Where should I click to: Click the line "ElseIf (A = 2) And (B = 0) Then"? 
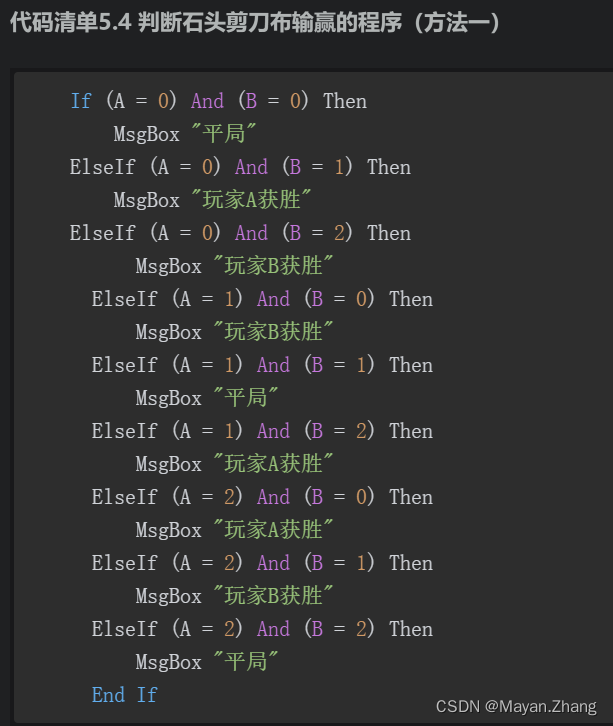coord(262,497)
